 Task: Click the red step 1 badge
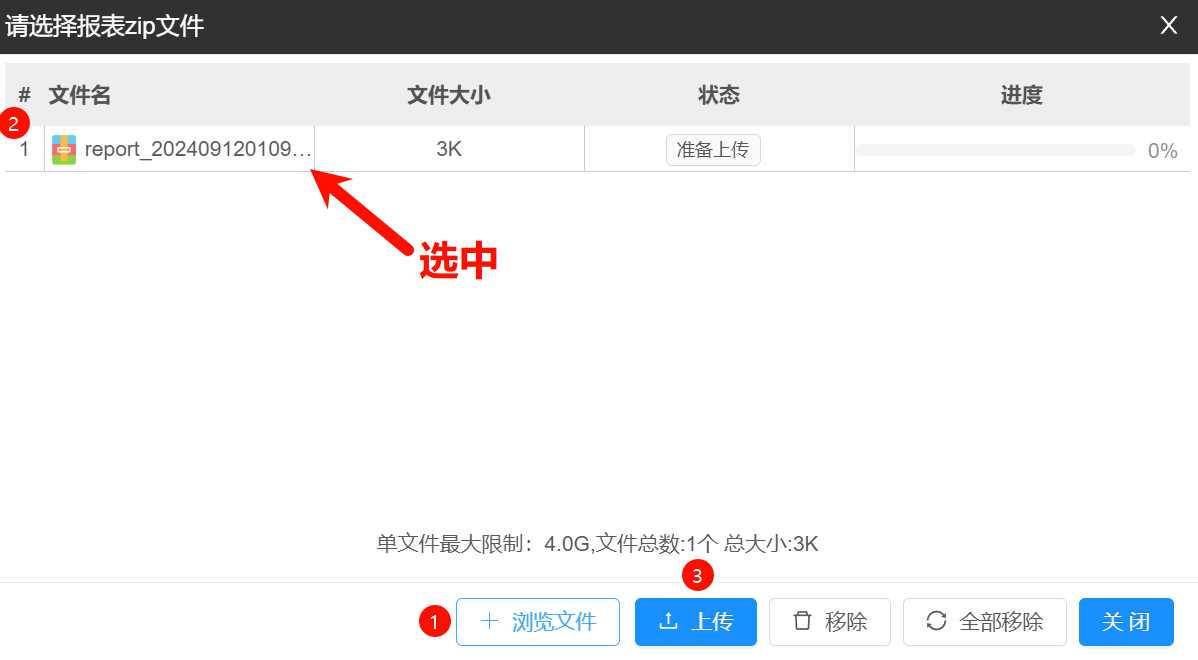(434, 622)
